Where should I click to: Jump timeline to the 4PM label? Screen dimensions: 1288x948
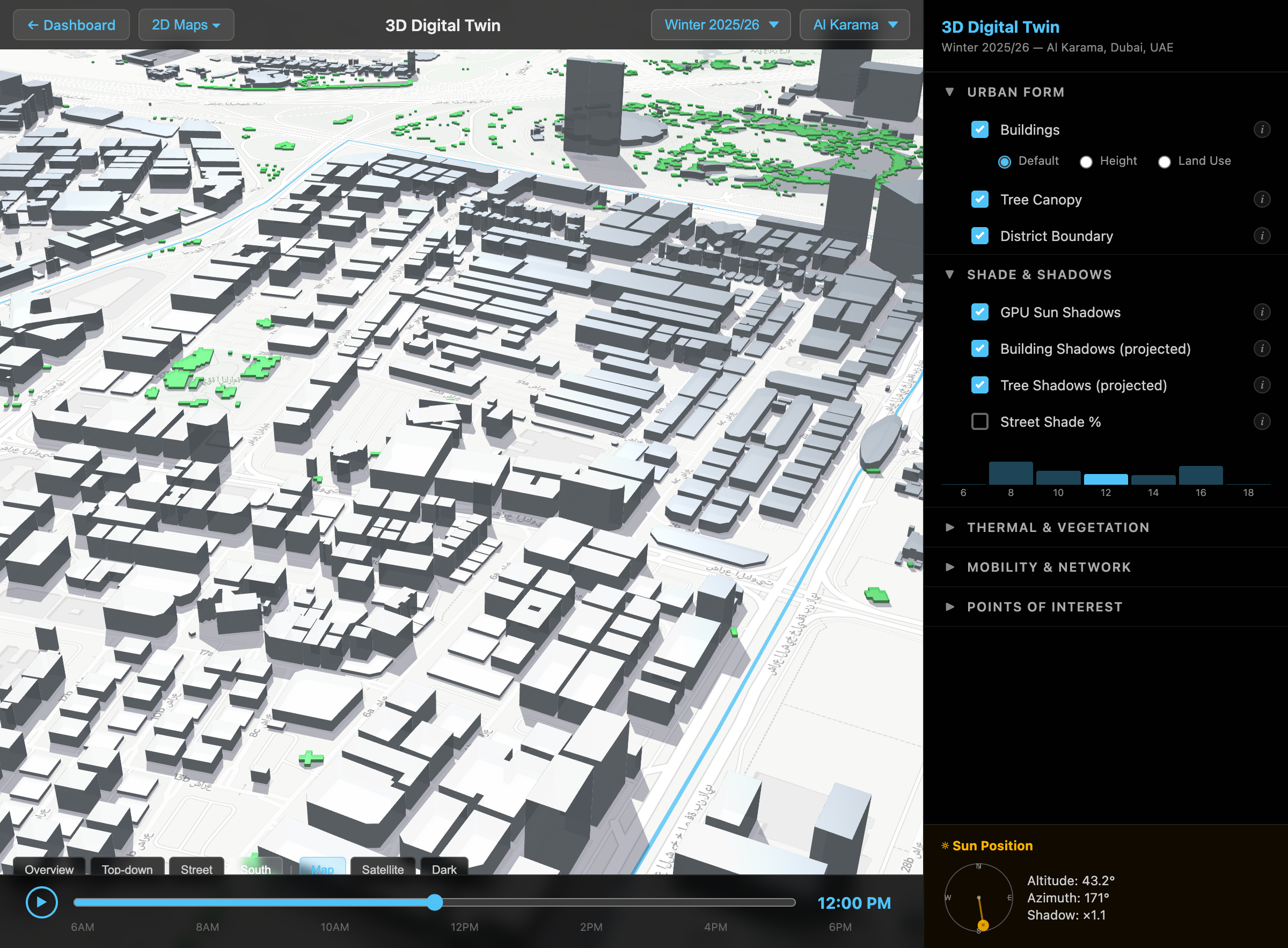(x=715, y=928)
